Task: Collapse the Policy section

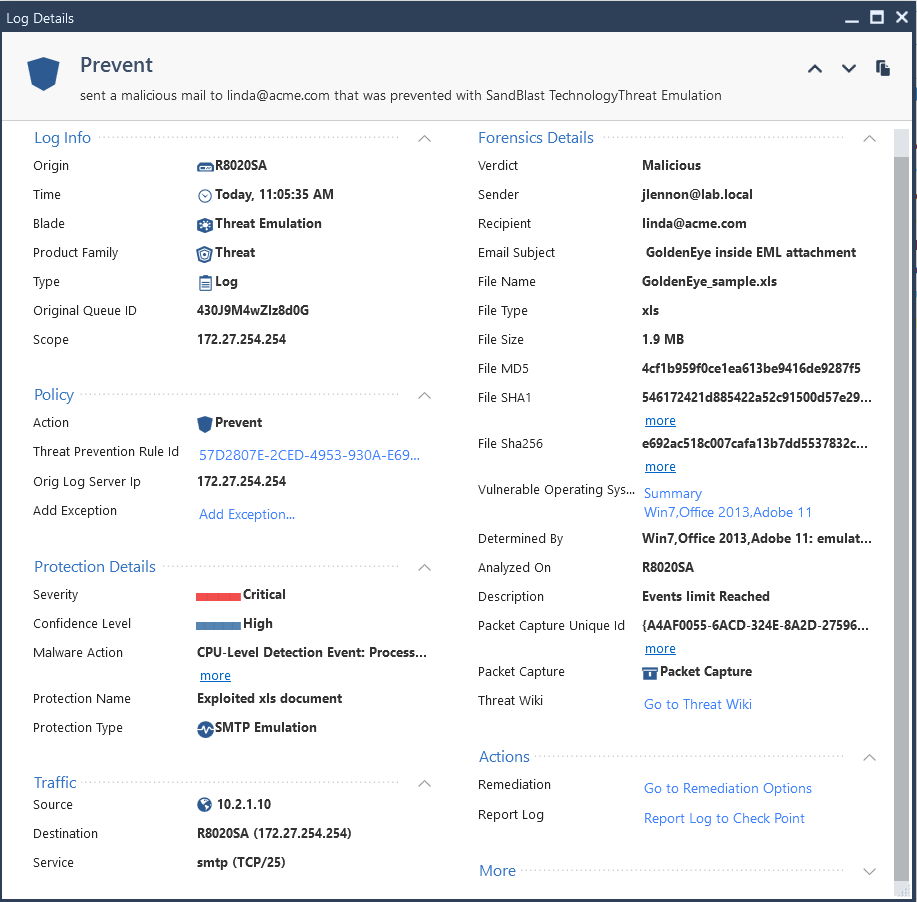Action: pyautogui.click(x=425, y=396)
